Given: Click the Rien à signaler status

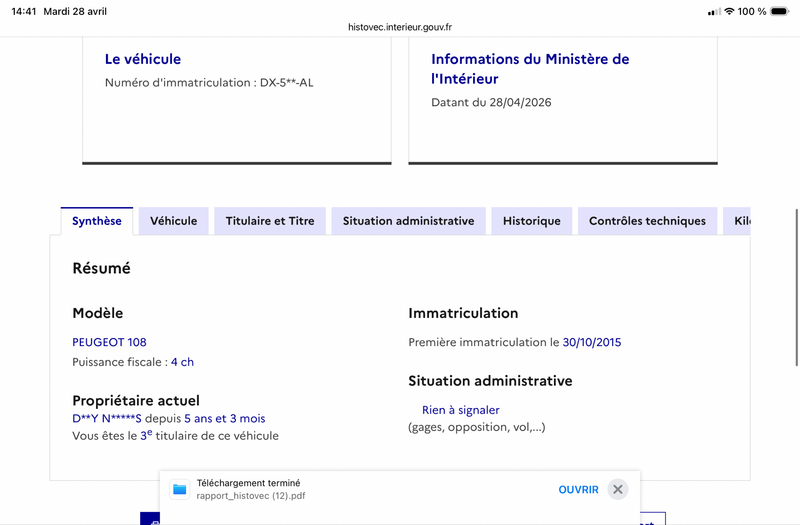Looking at the screenshot, I should [460, 410].
